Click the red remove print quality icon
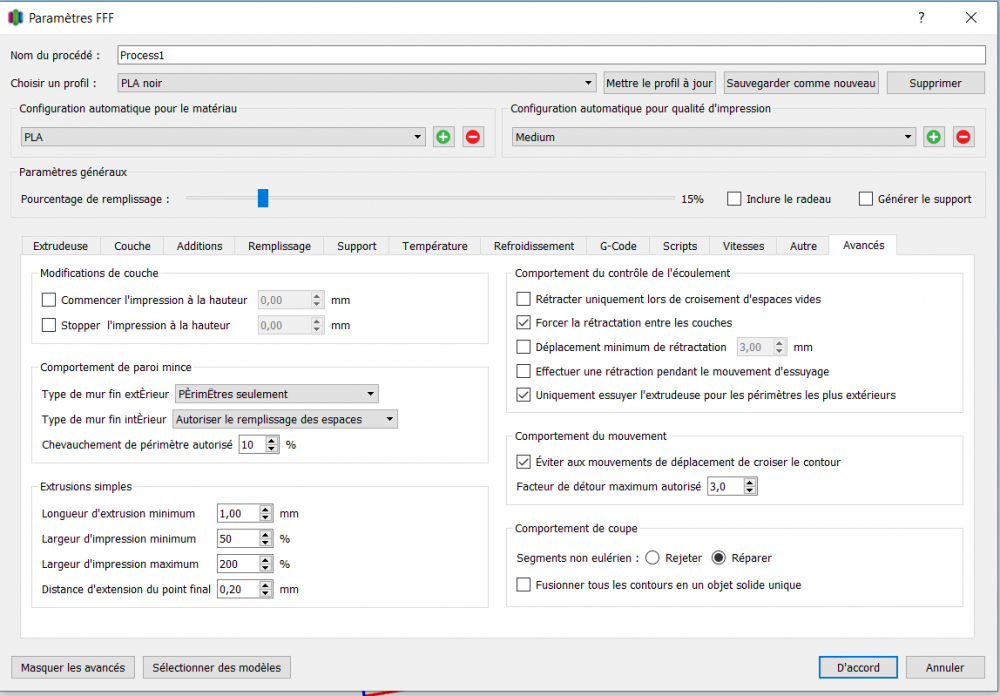Screen dimensions: 1000x696 click(963, 137)
